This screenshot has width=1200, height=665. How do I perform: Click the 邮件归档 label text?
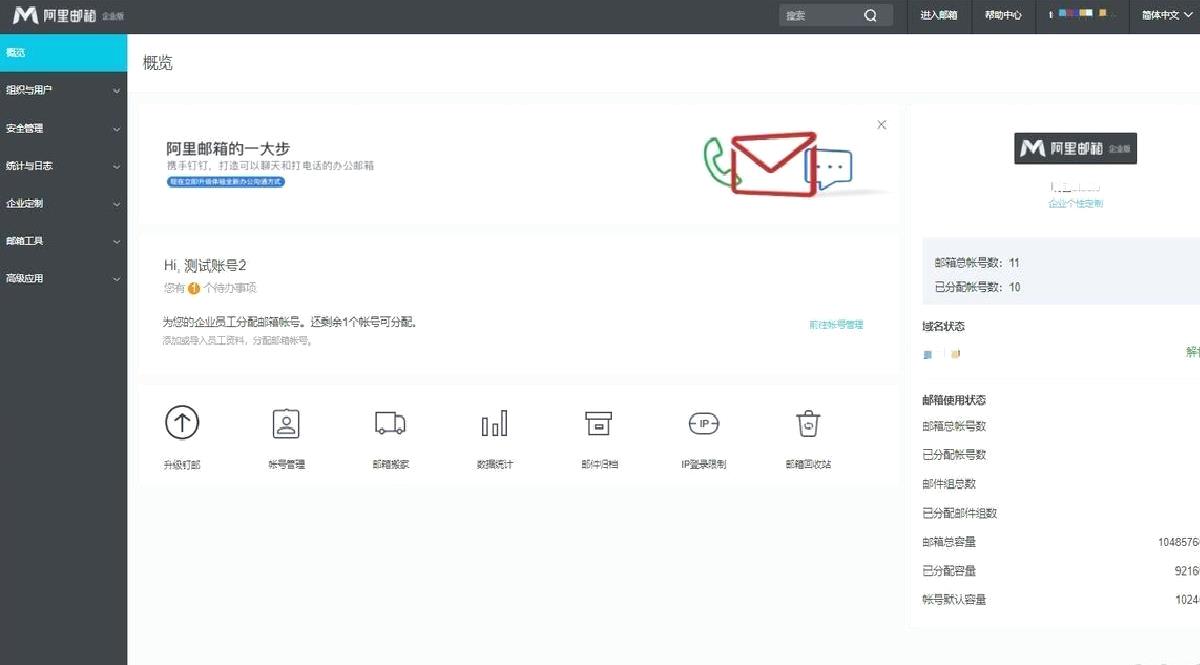click(599, 464)
